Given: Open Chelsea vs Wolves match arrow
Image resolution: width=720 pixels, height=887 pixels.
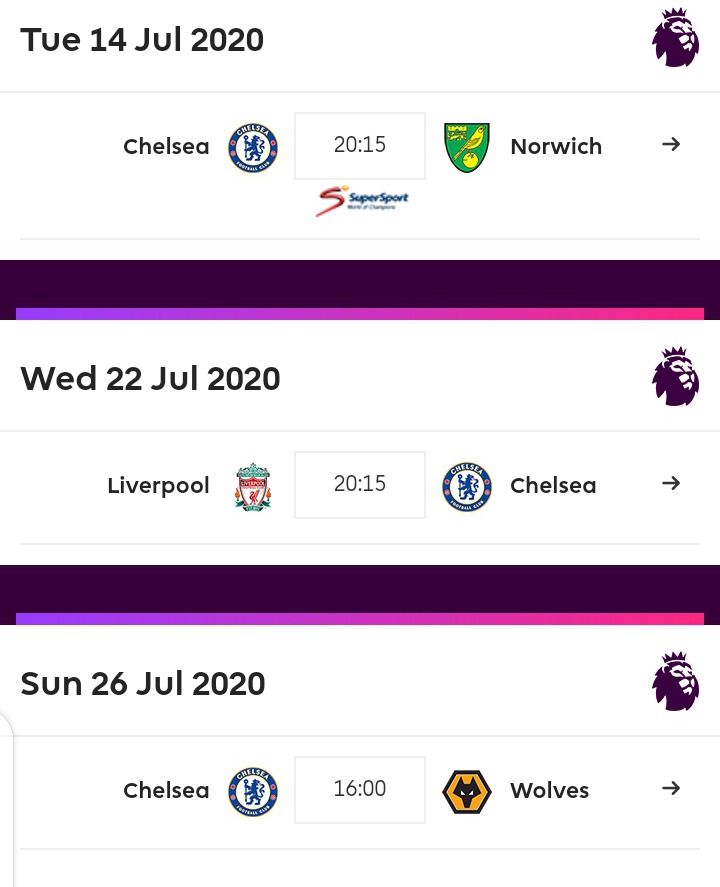Looking at the screenshot, I should [671, 789].
